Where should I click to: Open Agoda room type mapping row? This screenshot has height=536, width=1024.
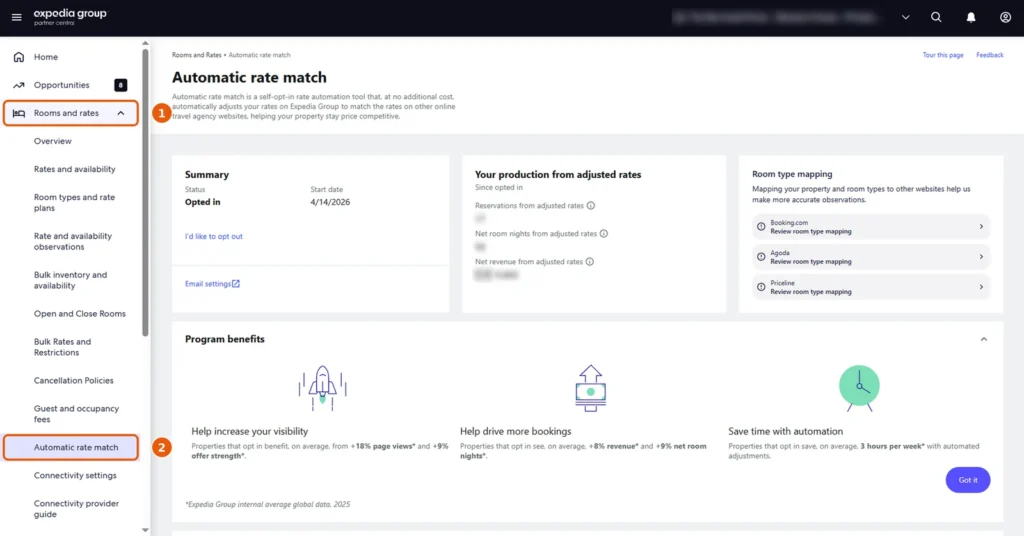(x=871, y=257)
